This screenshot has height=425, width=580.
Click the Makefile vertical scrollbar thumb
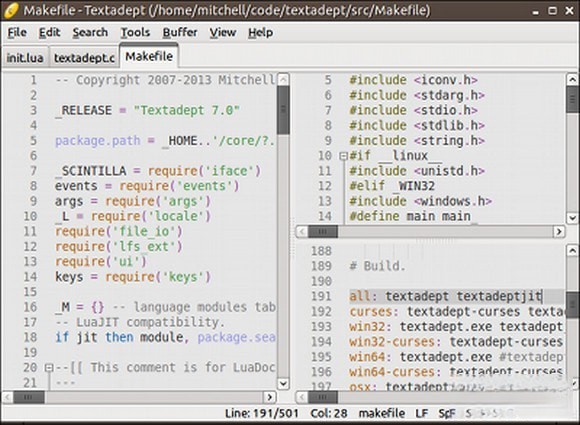572,304
